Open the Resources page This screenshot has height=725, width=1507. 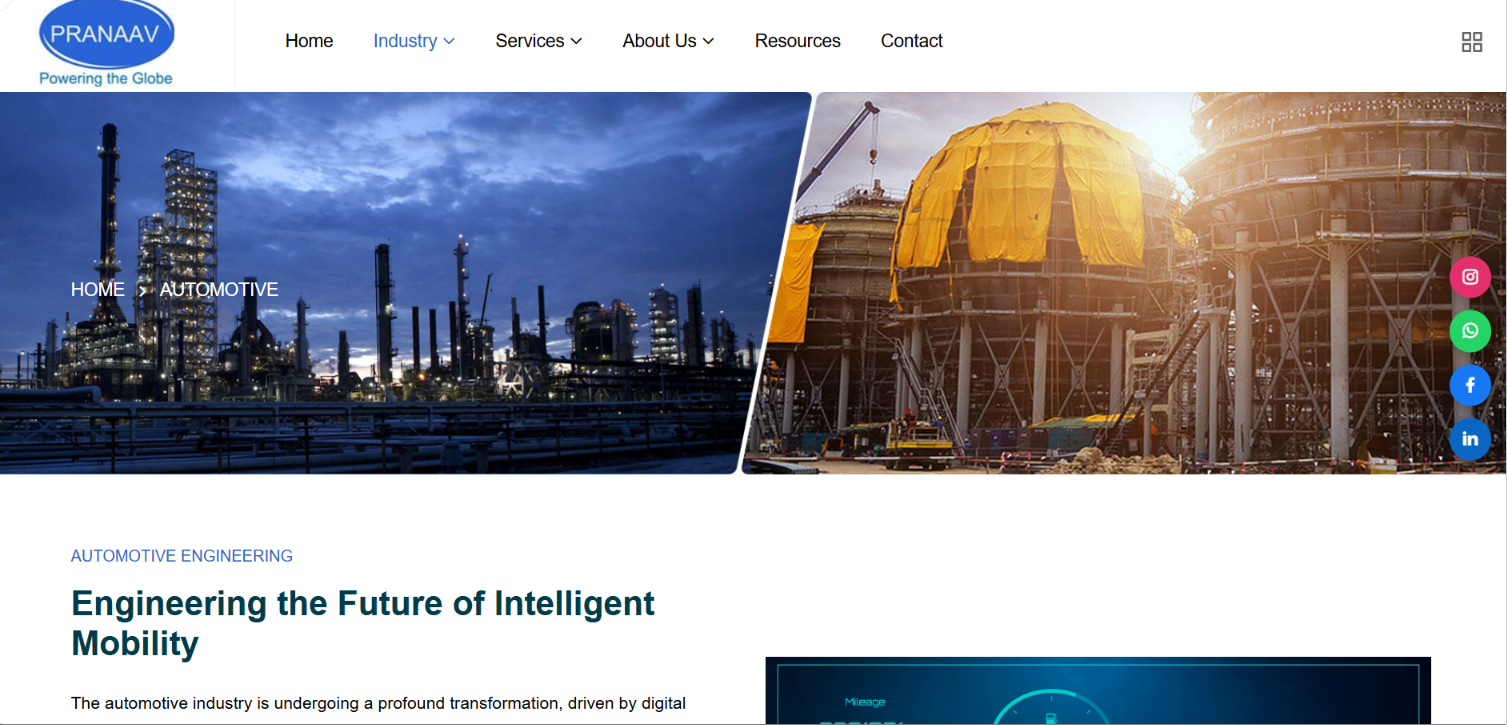click(x=797, y=41)
